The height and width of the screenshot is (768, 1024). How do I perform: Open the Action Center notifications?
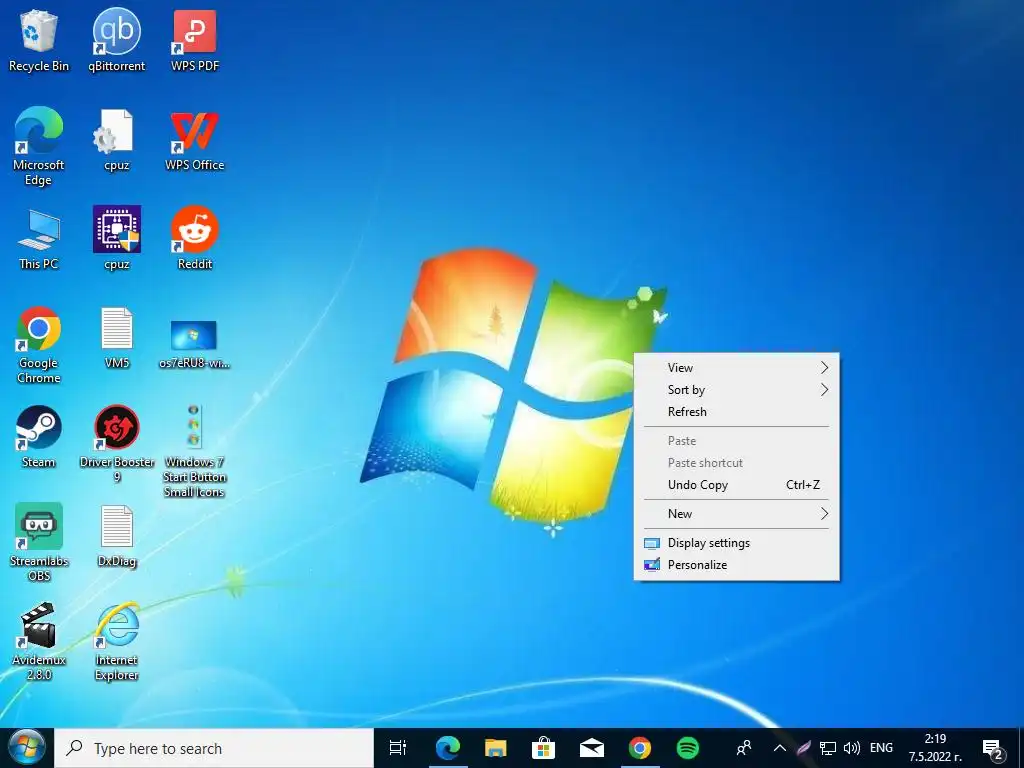click(x=993, y=749)
